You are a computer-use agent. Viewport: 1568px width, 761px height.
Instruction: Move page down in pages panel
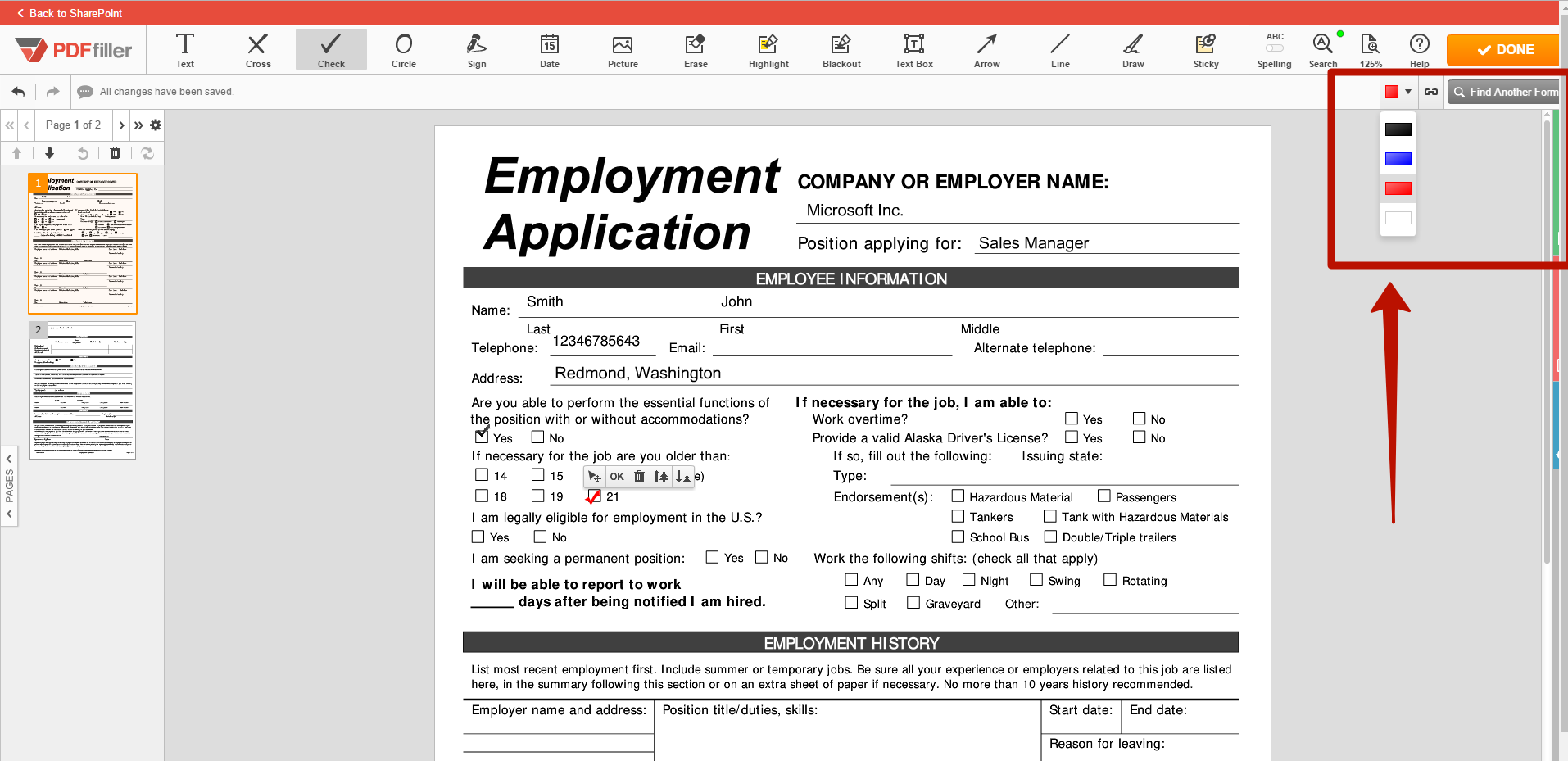(x=49, y=153)
